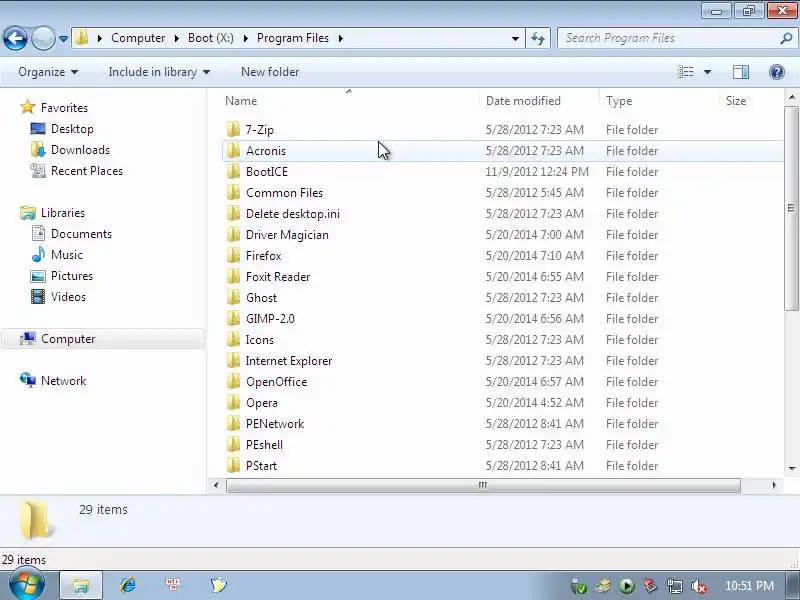Select the Icons folder
800x600 pixels.
click(260, 340)
